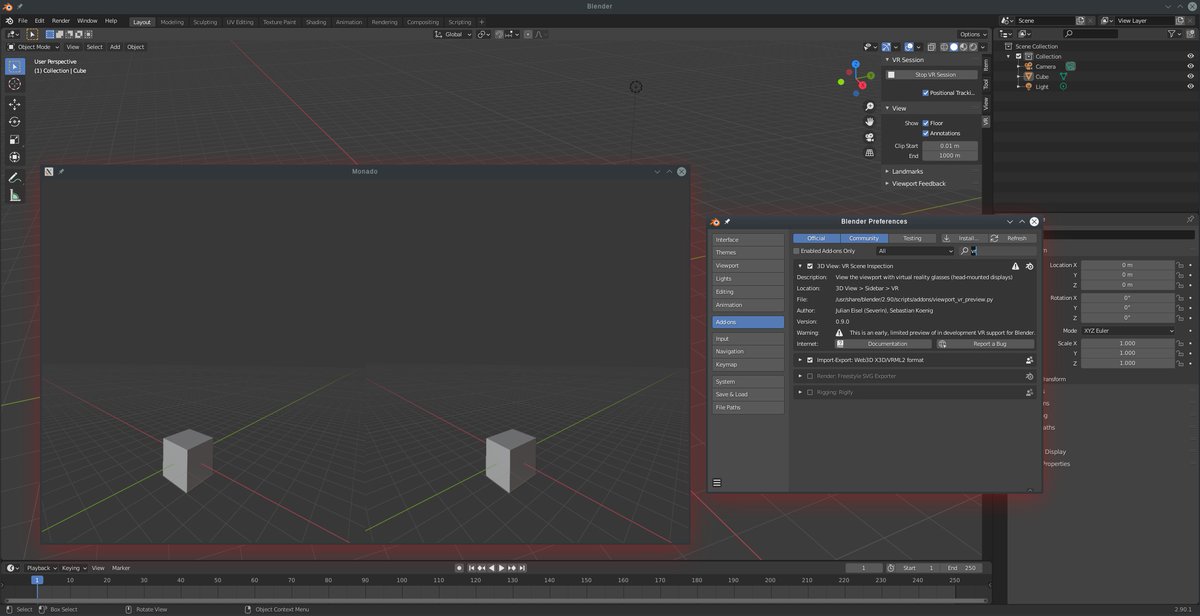Image resolution: width=1200 pixels, height=616 pixels.
Task: Disable Web3D X3D/VRML2 add-on checkbox
Action: (x=810, y=360)
